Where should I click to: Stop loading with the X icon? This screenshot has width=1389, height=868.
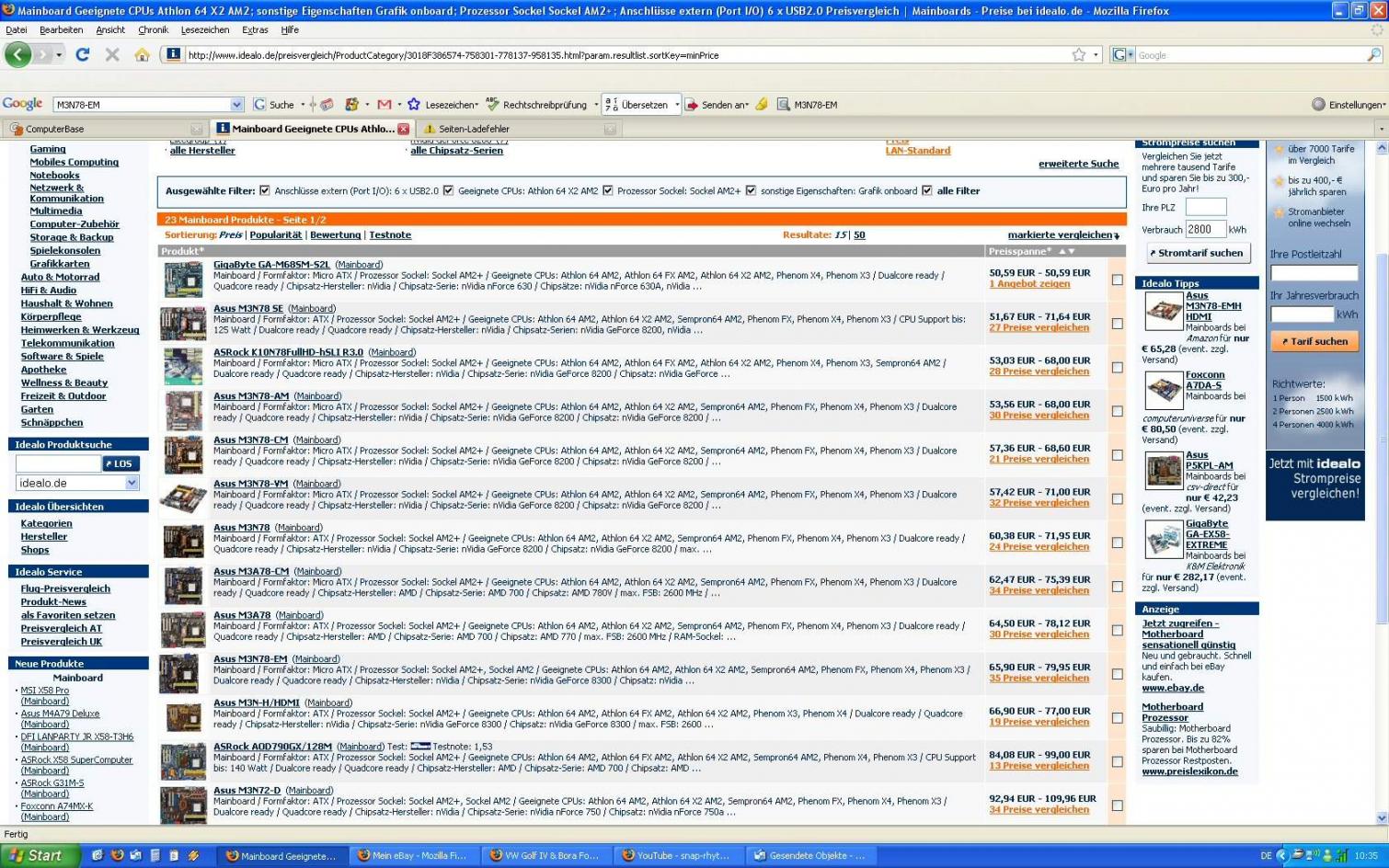coord(112,54)
